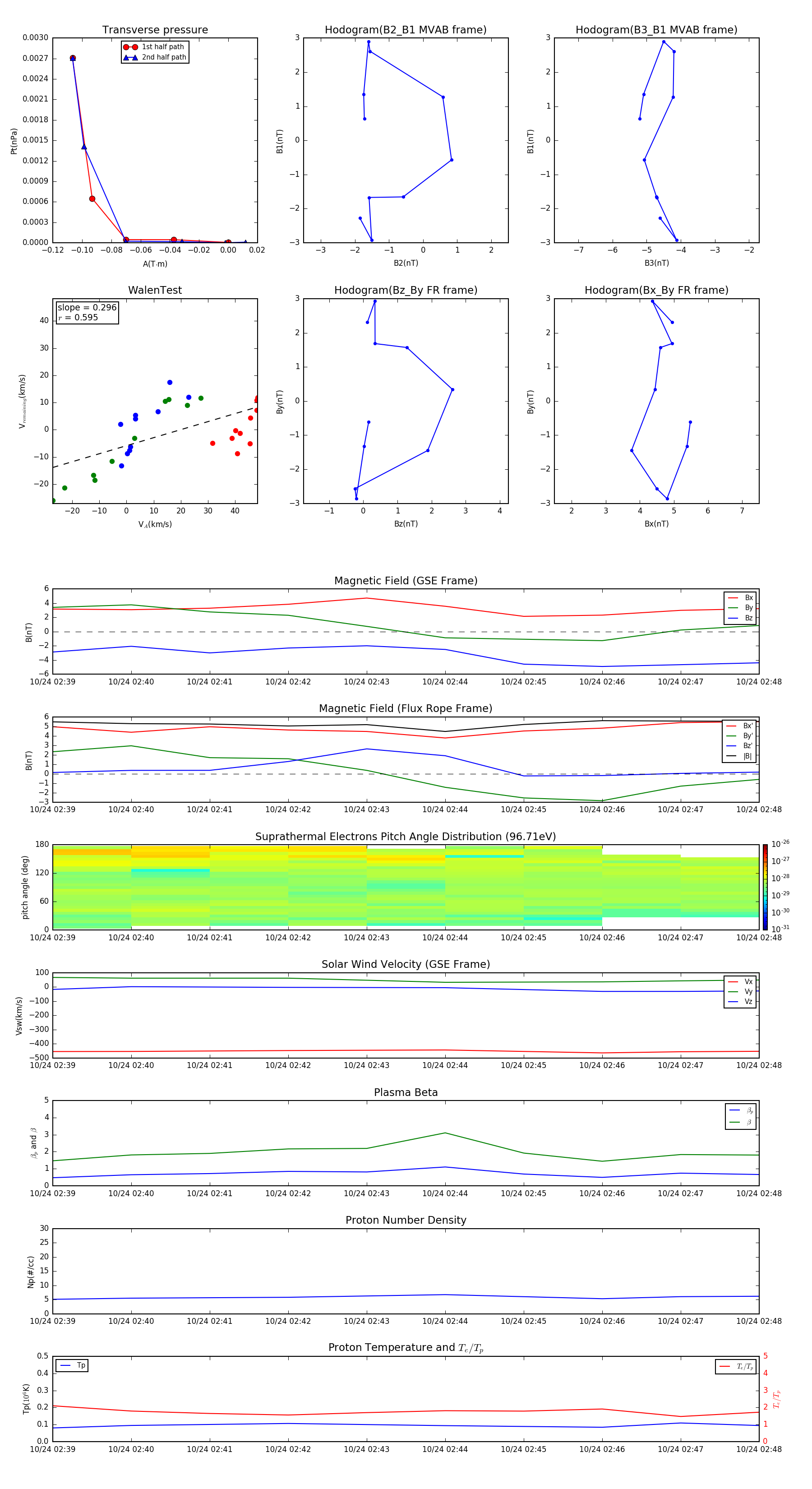Select 'Vx' in the solar wind legend
The height and width of the screenshot is (1489, 812).
[x=740, y=981]
